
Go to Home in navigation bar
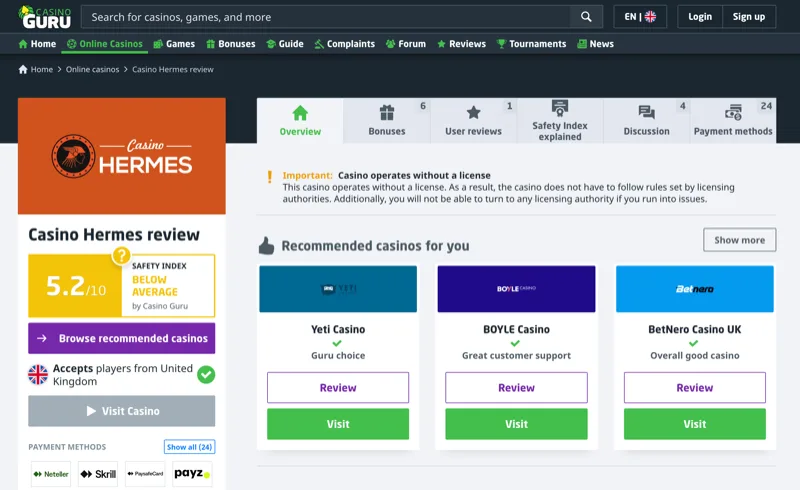point(37,44)
